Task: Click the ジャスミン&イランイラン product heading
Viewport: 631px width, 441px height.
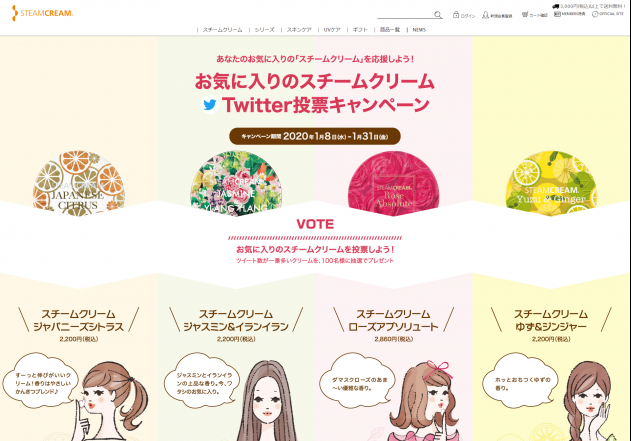Action: 236,320
